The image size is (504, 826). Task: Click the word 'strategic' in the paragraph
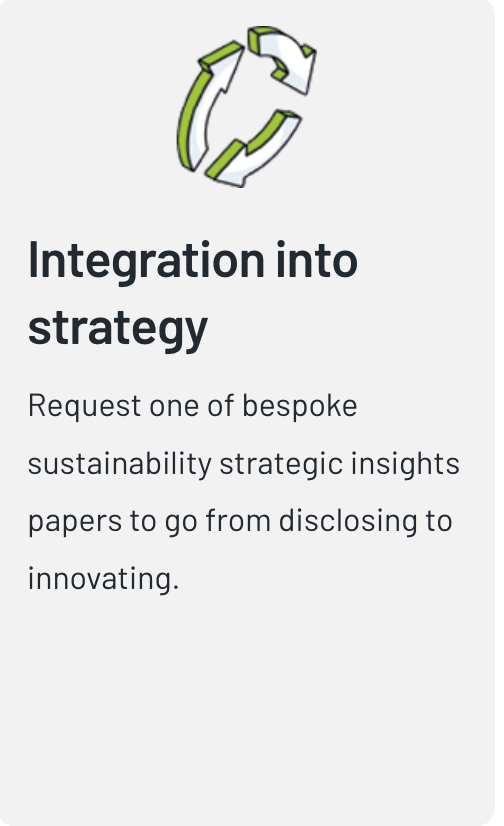281,466
